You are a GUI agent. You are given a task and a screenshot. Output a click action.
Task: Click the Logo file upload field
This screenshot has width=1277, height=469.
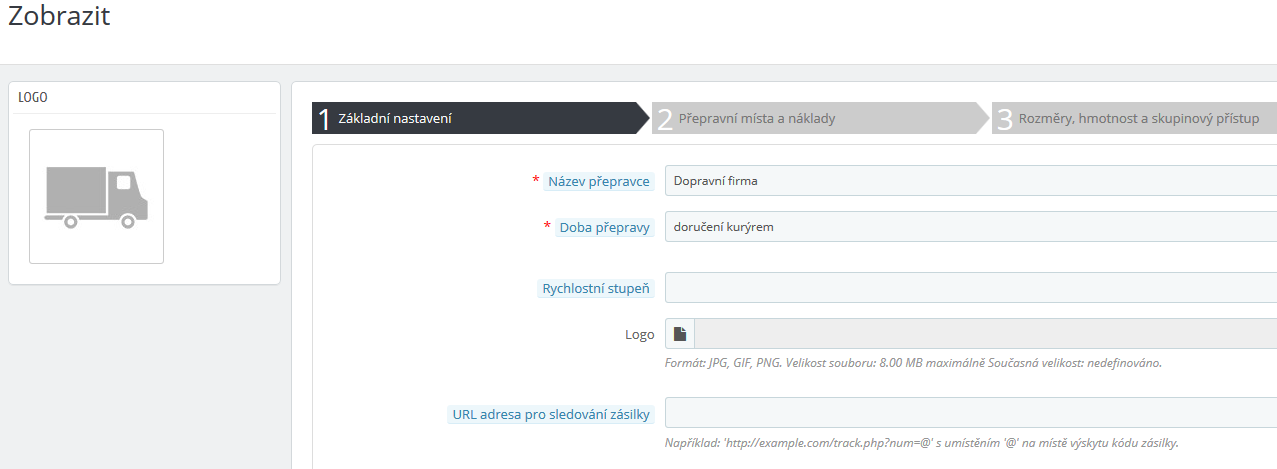[985, 334]
